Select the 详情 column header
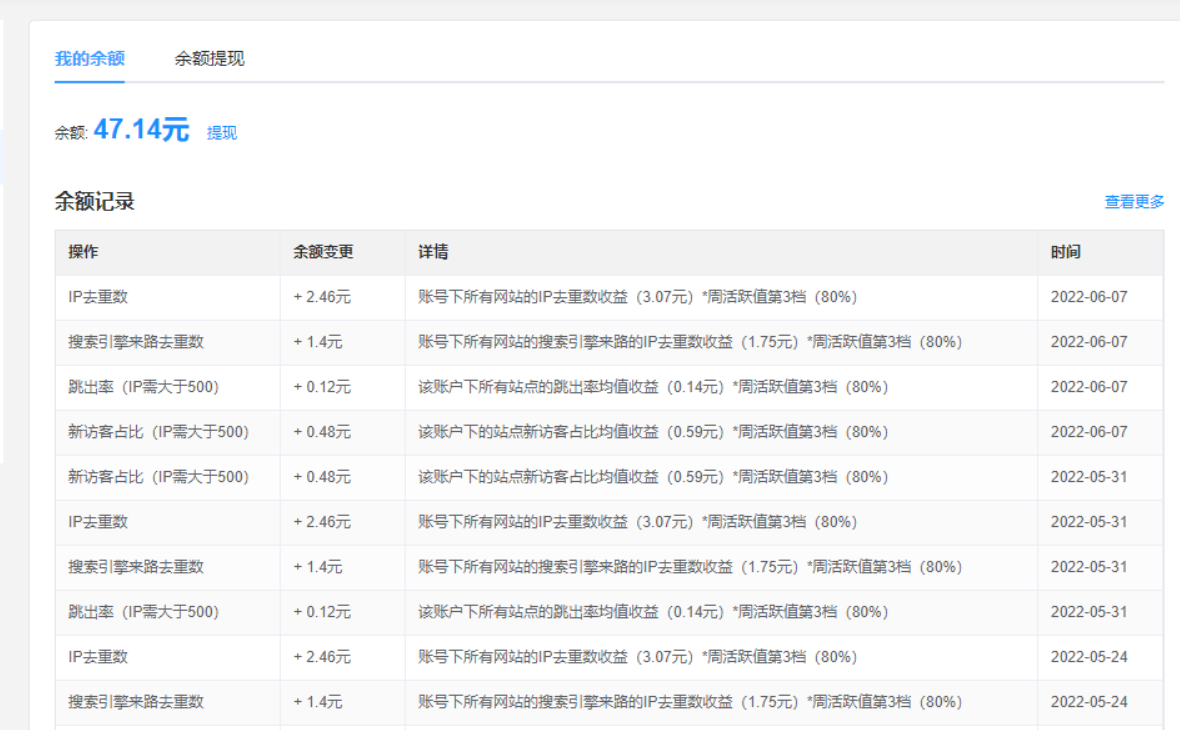 pos(433,253)
